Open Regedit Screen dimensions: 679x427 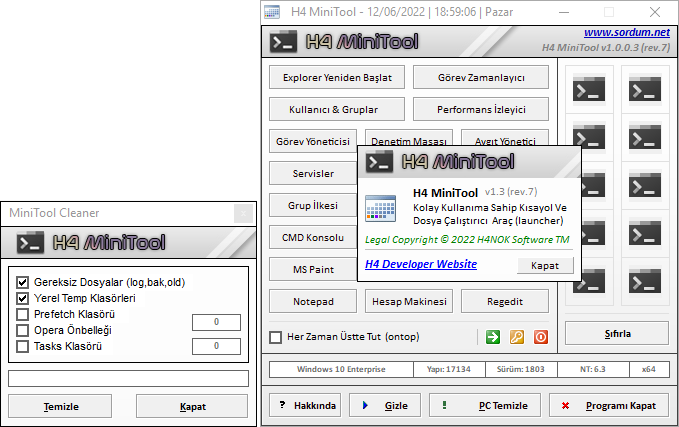pos(505,301)
